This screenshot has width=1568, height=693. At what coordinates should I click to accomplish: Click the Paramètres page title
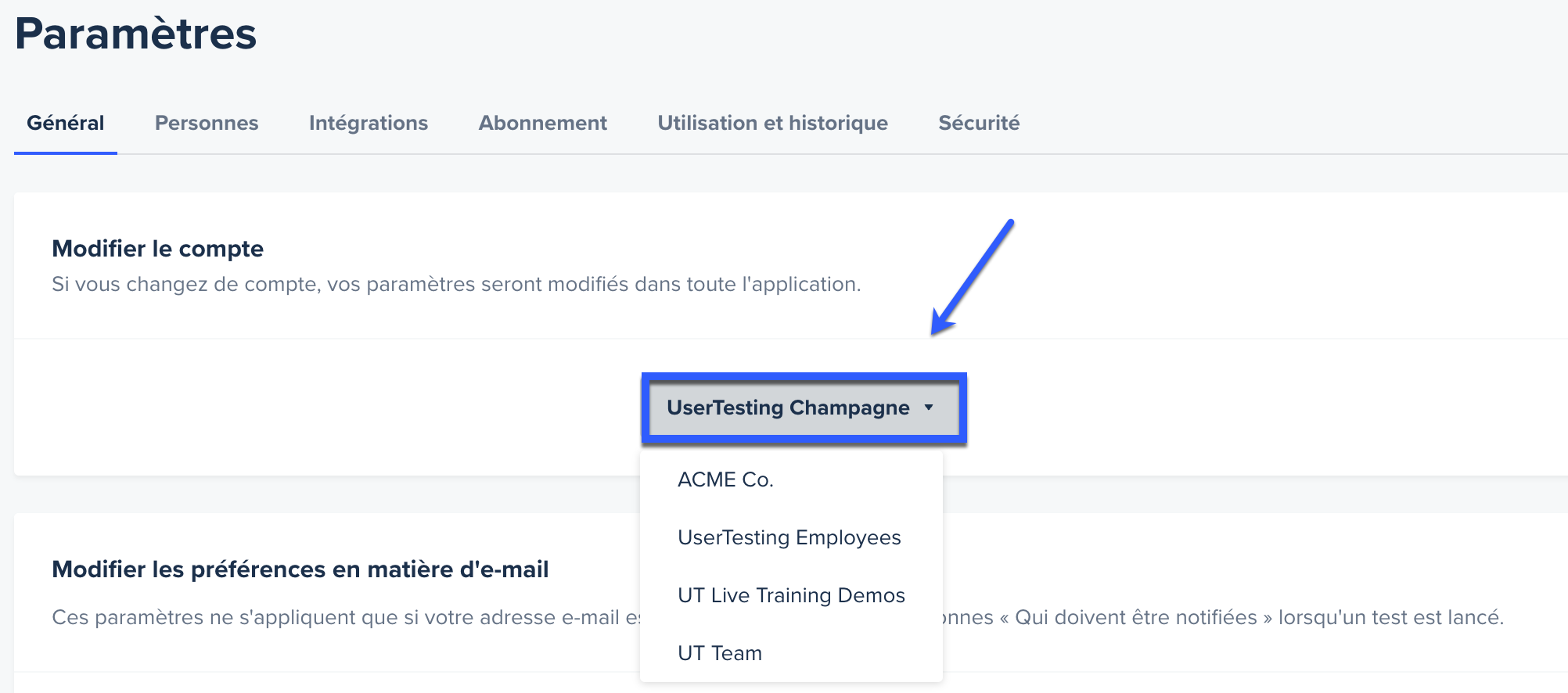(x=136, y=34)
